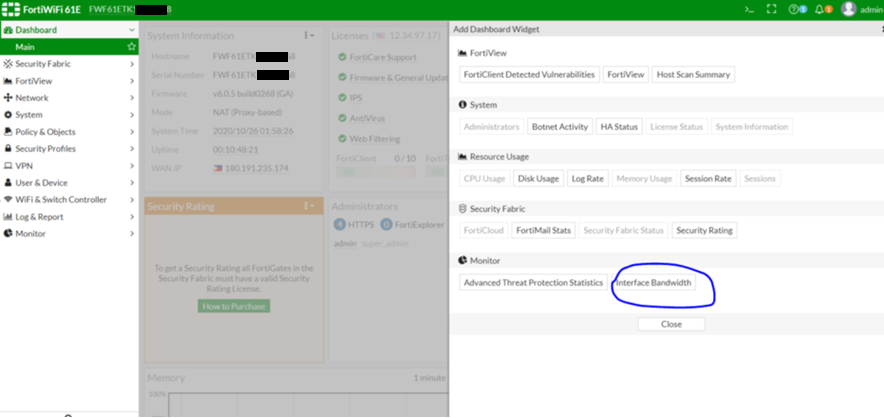Click the HTTPS administrators count badge
The height and width of the screenshot is (418, 884).
click(340, 225)
